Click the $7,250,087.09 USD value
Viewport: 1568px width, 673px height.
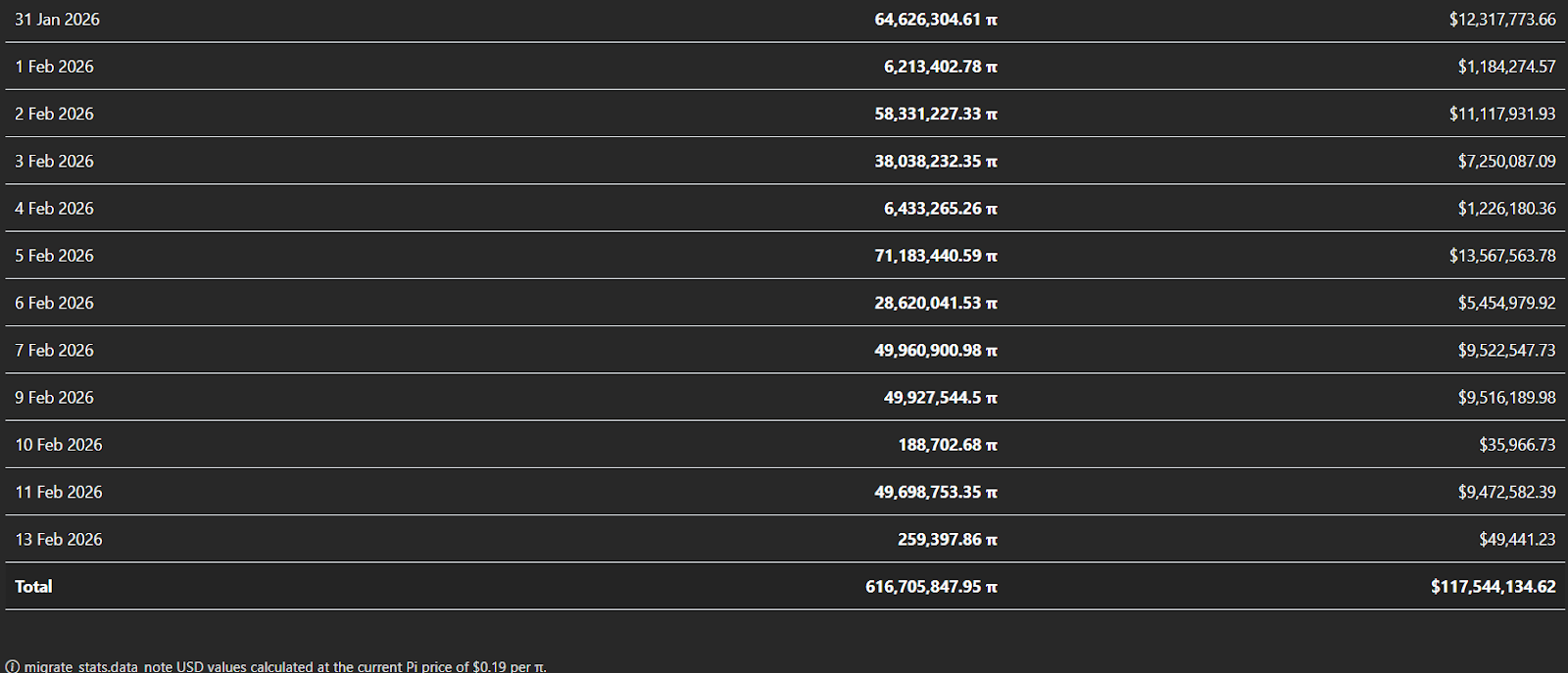(x=1506, y=161)
